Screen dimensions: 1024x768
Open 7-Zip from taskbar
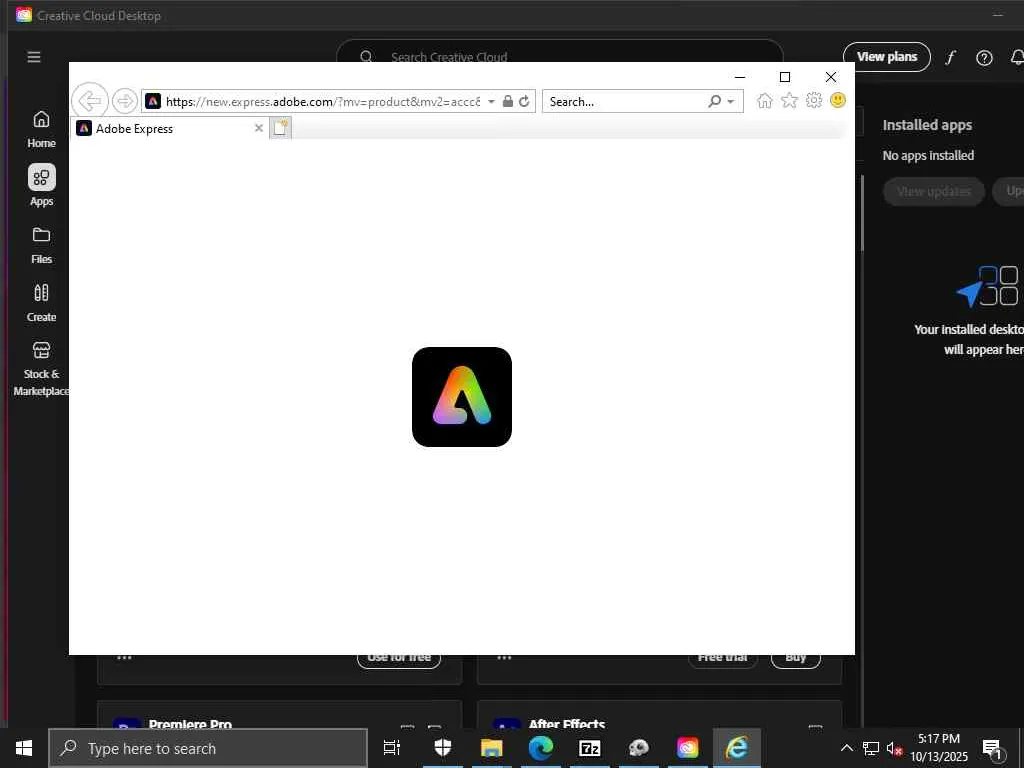pos(590,748)
